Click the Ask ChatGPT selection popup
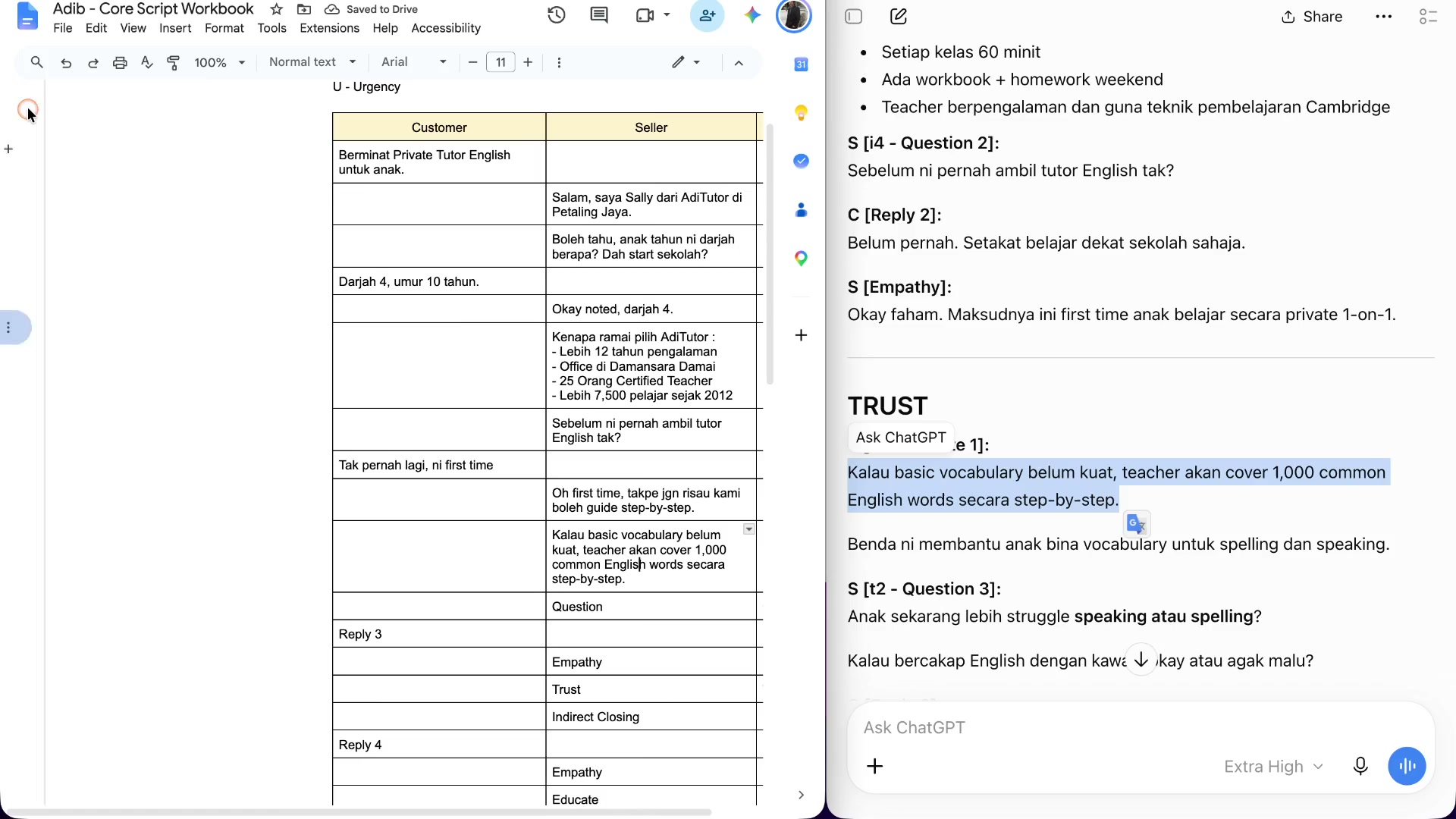Viewport: 1456px width, 819px height. 901,438
